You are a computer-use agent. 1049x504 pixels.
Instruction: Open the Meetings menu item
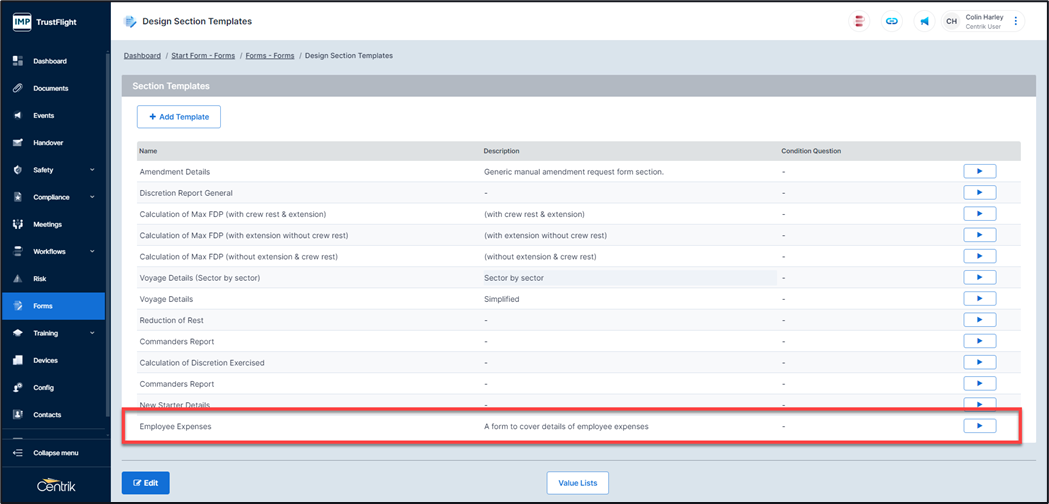tap(47, 224)
